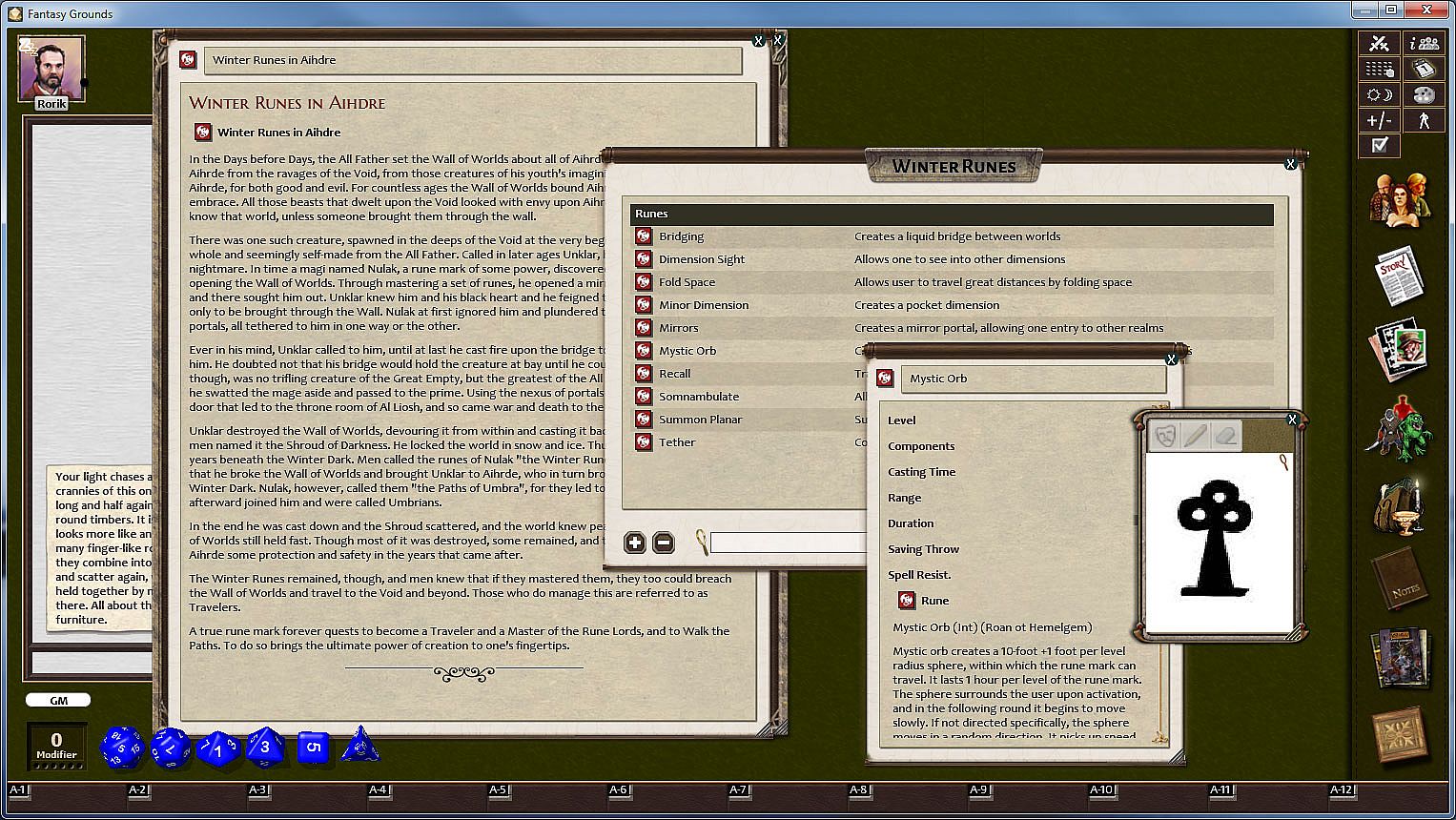This screenshot has width=1456, height=820.
Task: Open the Calendar icon
Action: pyautogui.click(x=1425, y=69)
